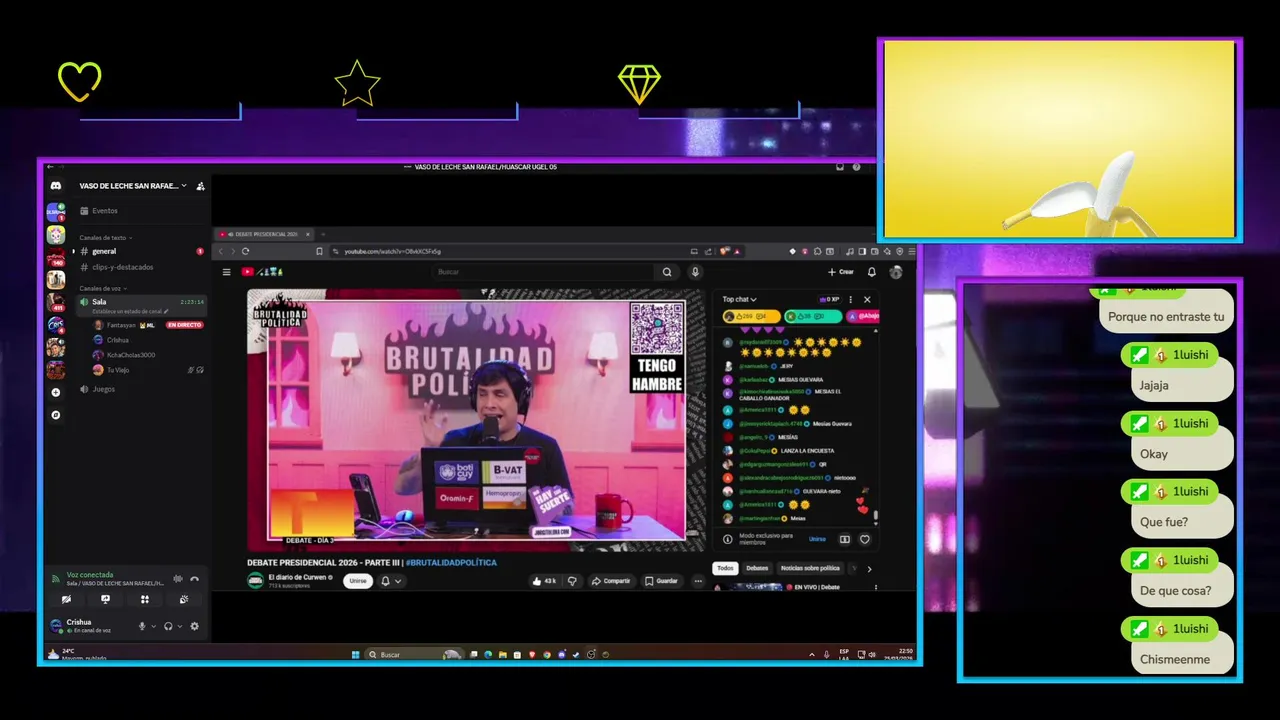The height and width of the screenshot is (720, 1280).
Task: Open the Windows Start button
Action: (355, 655)
